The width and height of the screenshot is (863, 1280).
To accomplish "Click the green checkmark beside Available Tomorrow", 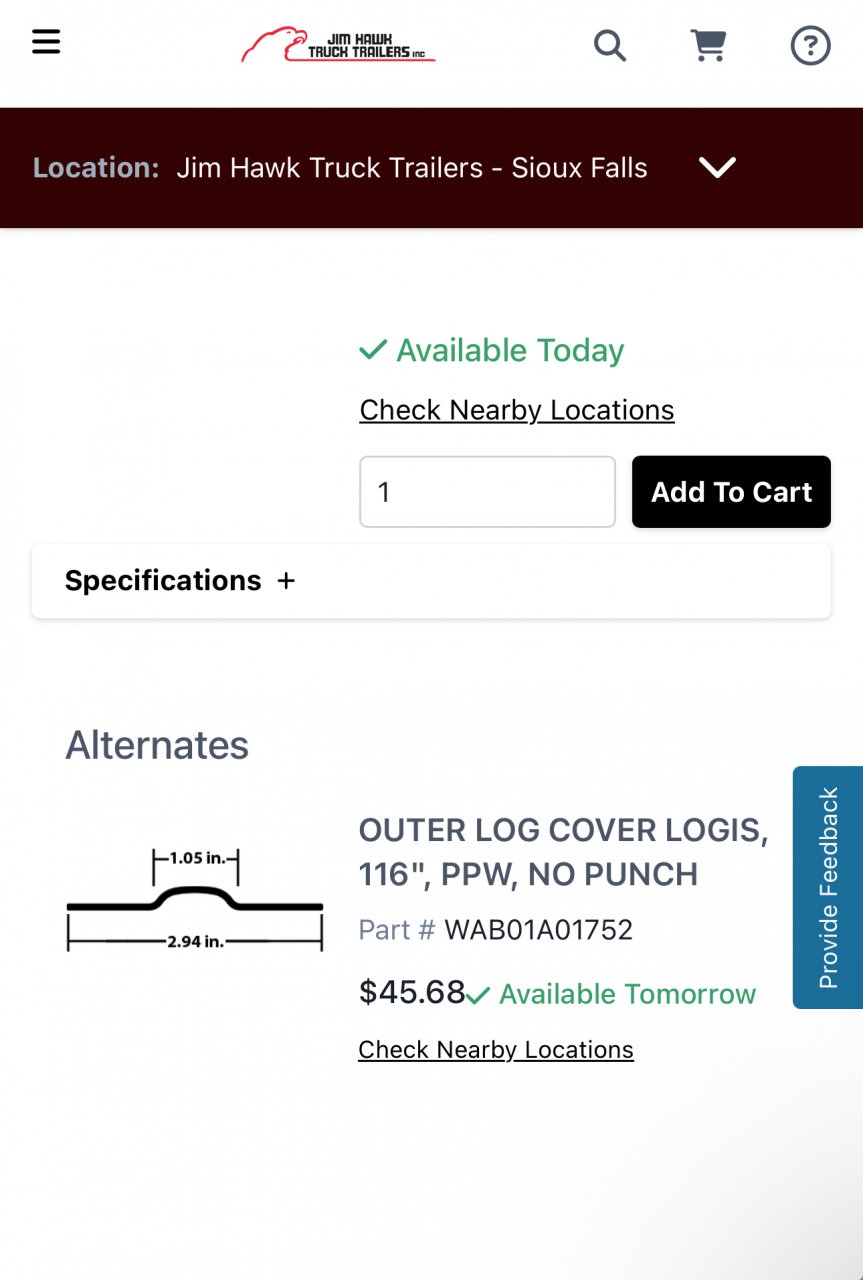I will click(x=478, y=995).
